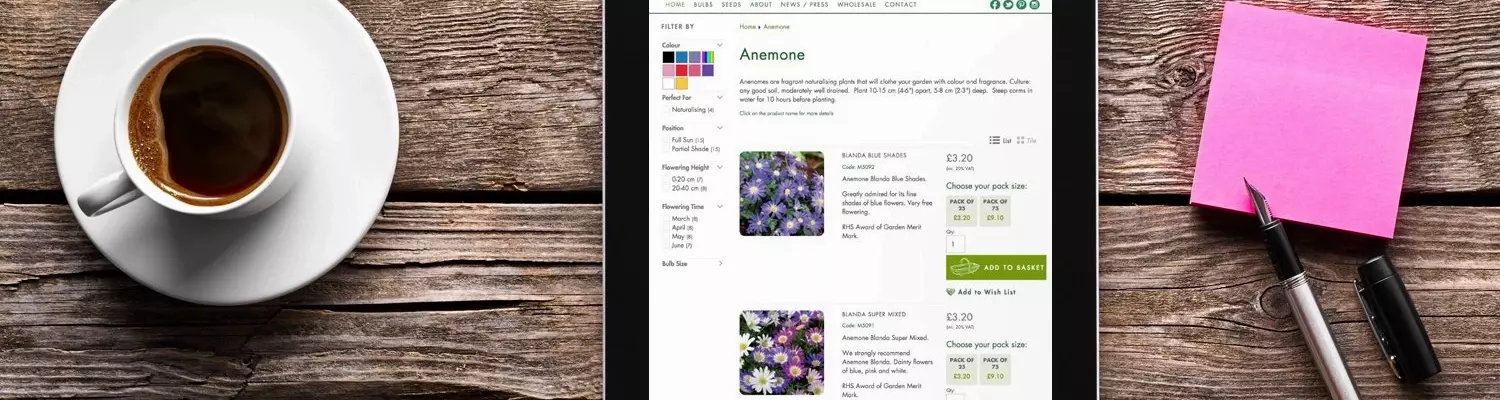Click the FILTER BY sidebar heading
The width and height of the screenshot is (1500, 400).
coord(678,27)
